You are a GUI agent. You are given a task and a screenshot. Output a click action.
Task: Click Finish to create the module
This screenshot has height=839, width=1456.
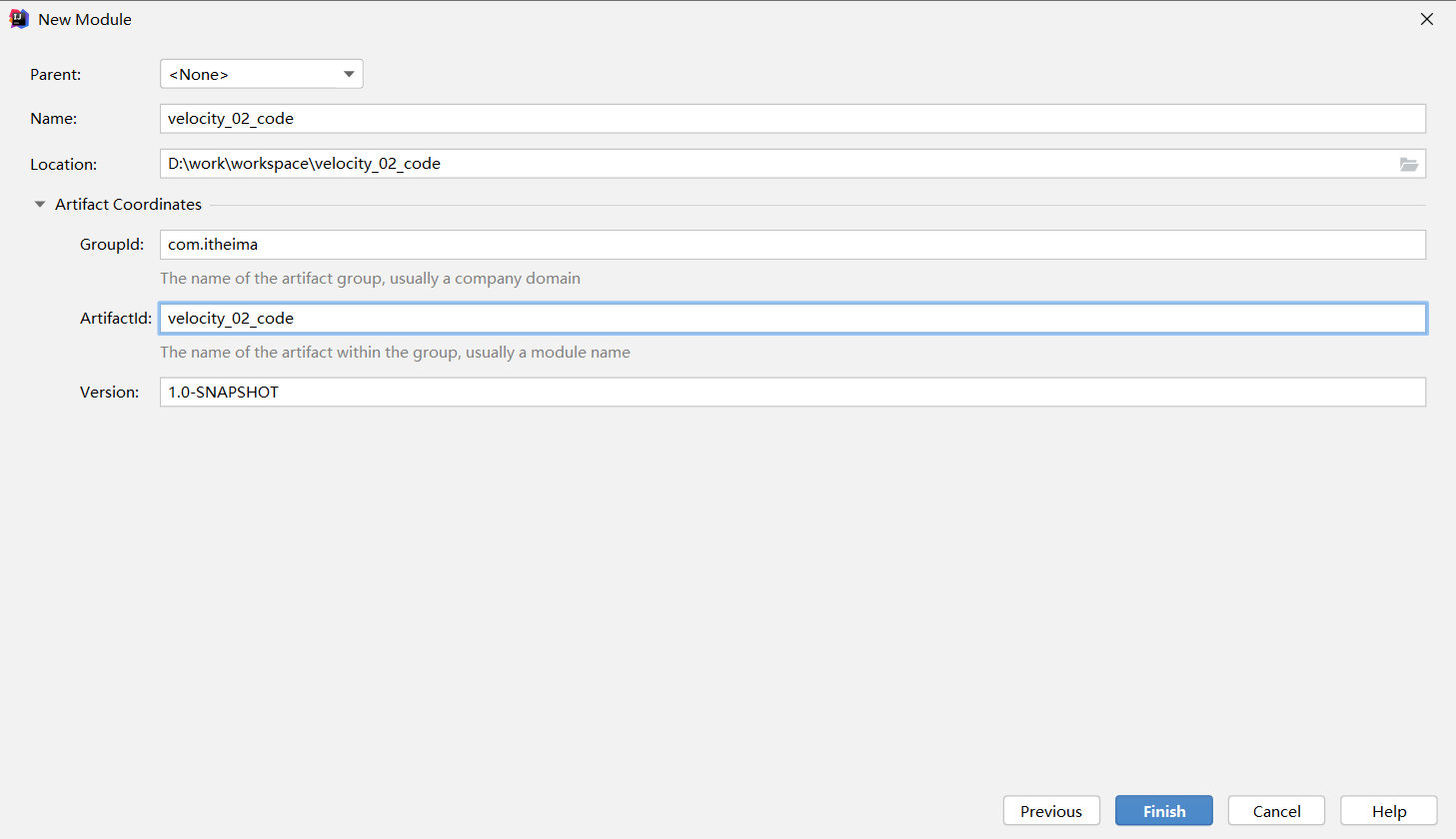point(1164,811)
